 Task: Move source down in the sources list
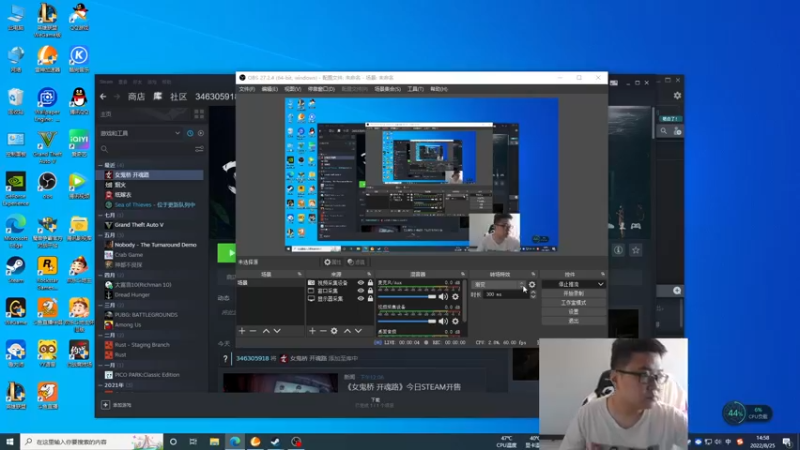coord(359,331)
